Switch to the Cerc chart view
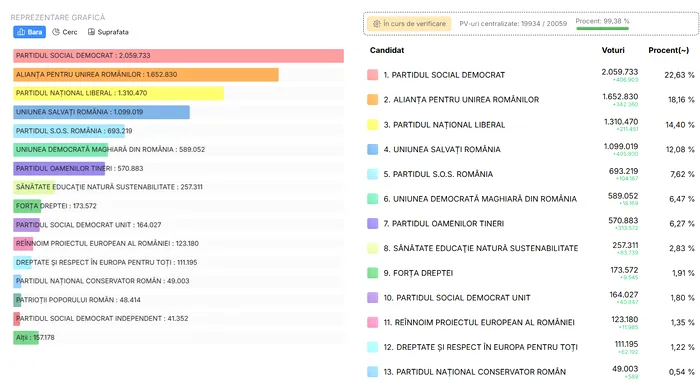The height and width of the screenshot is (383, 700). 65,32
